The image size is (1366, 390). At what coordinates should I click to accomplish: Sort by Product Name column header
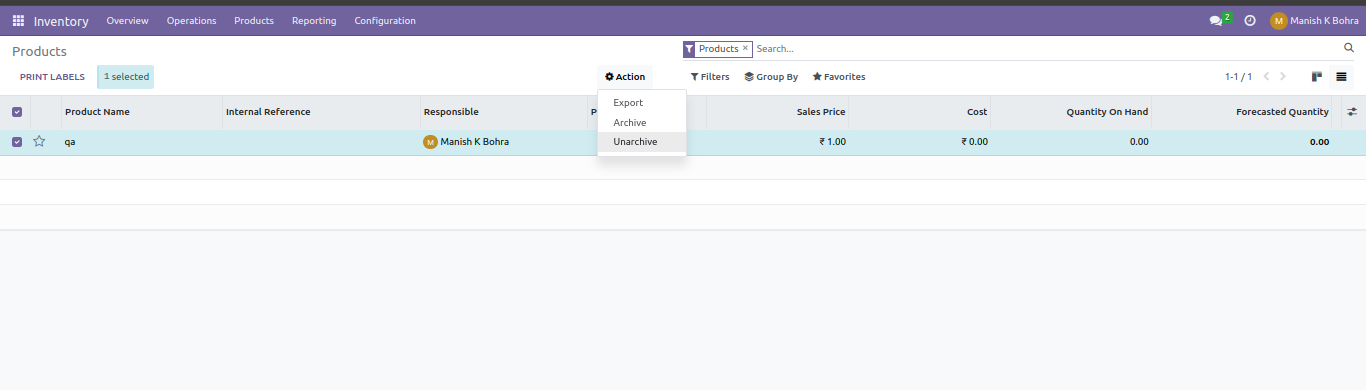click(x=97, y=112)
